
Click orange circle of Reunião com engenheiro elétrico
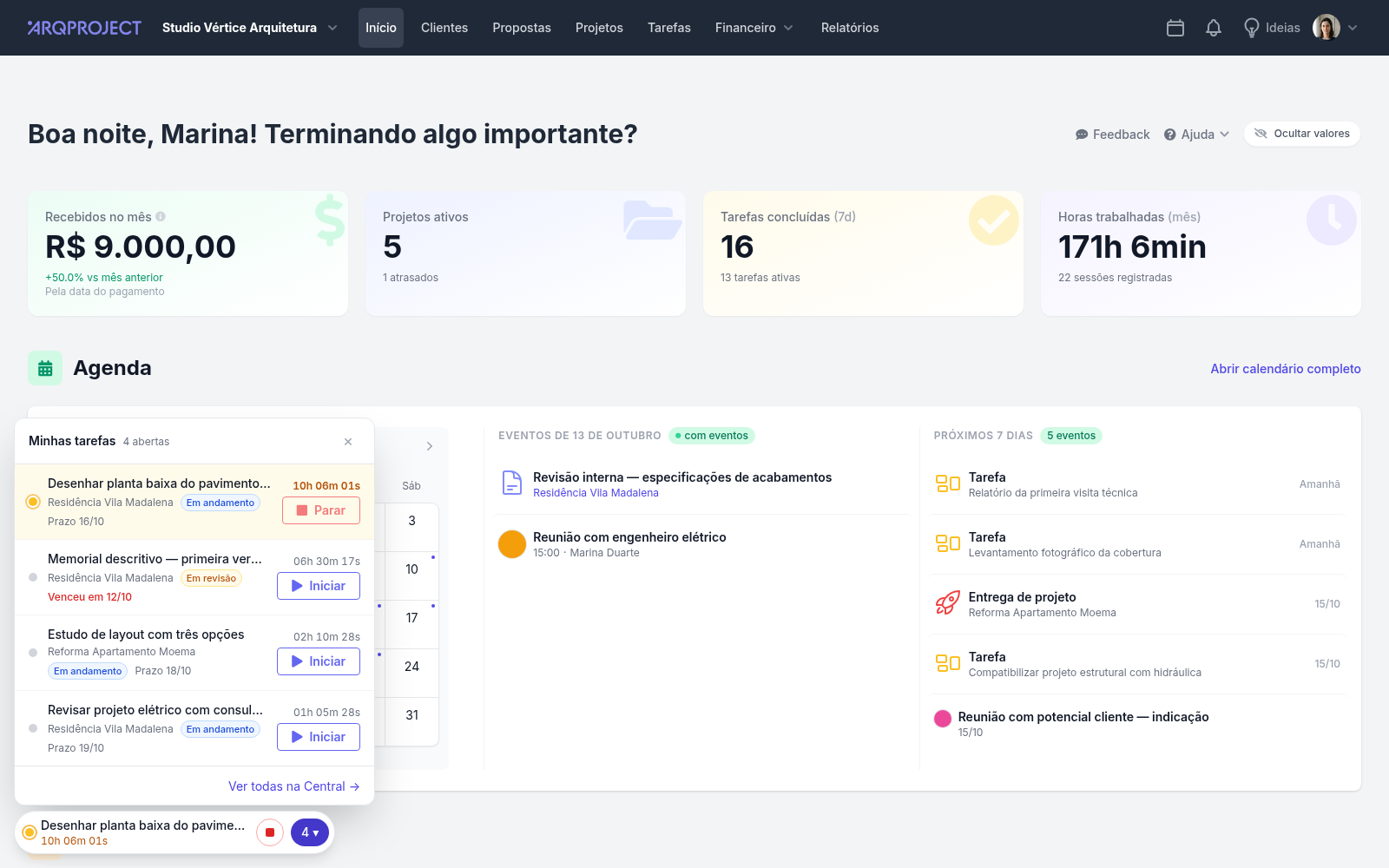512,544
